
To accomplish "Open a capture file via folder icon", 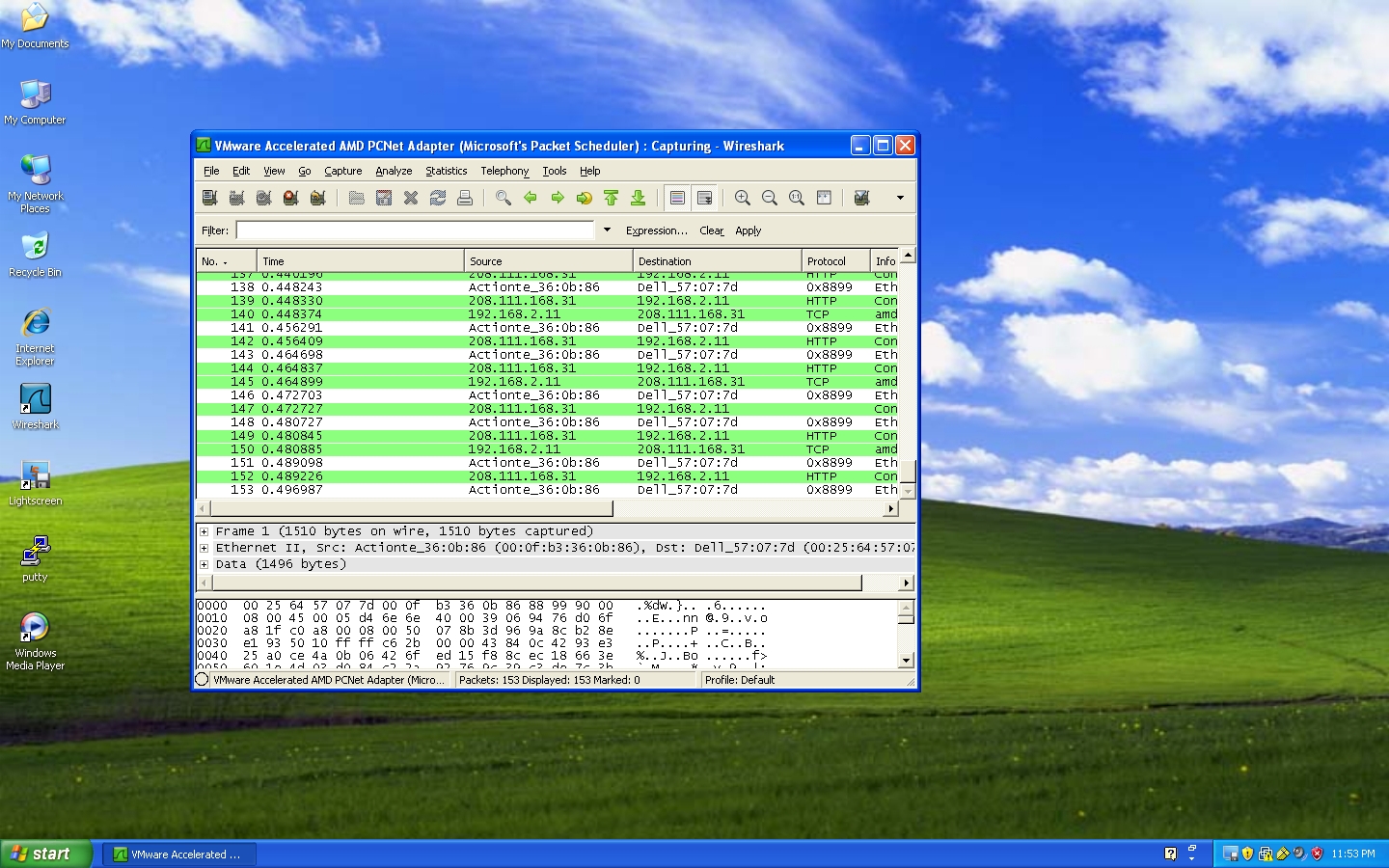I will 356,198.
